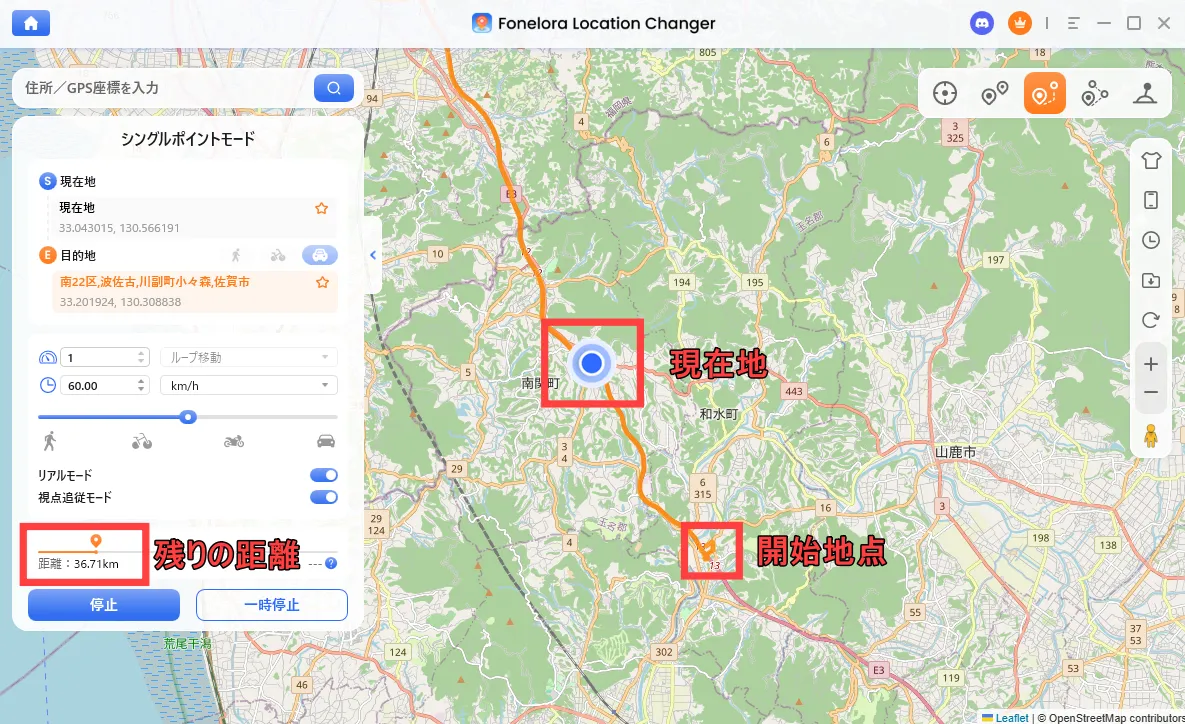Open the km/h unit dropdown
Viewport: 1185px width, 724px height.
pos(249,385)
